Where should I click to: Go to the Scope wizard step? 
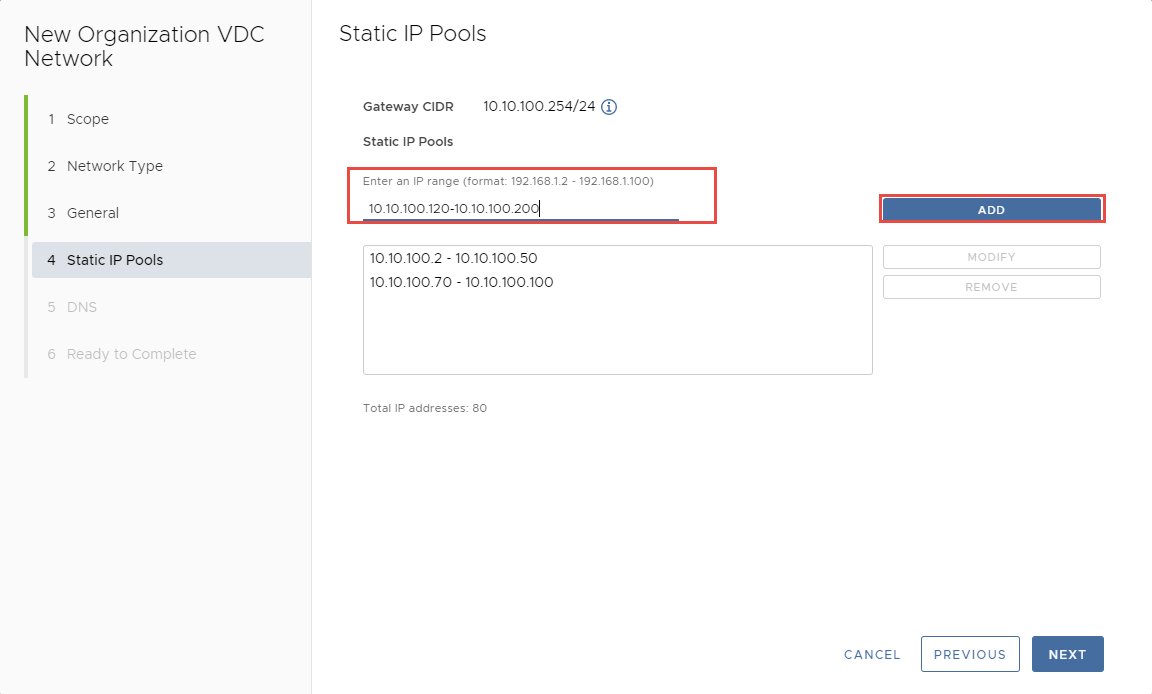point(87,119)
